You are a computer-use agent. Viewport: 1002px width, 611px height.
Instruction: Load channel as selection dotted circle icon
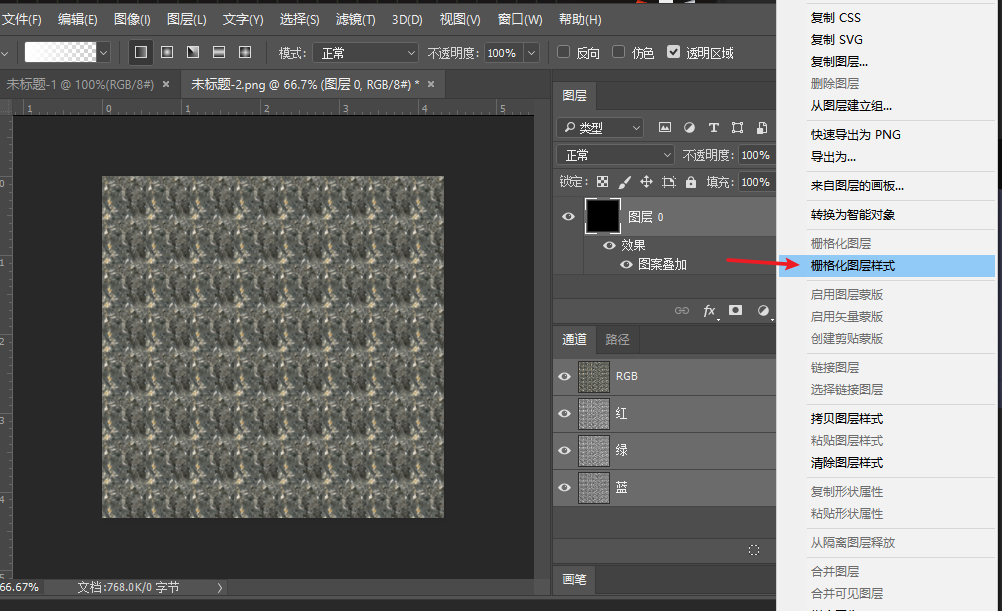click(754, 550)
